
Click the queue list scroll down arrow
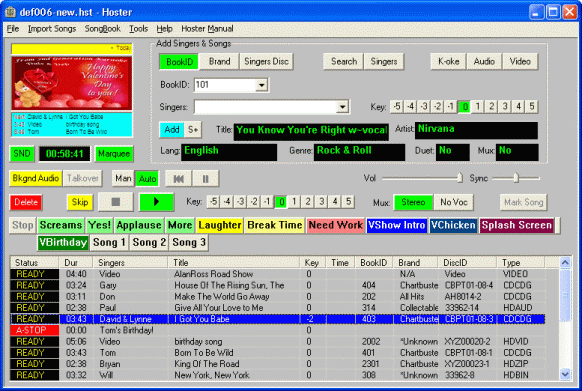pyautogui.click(x=565, y=374)
